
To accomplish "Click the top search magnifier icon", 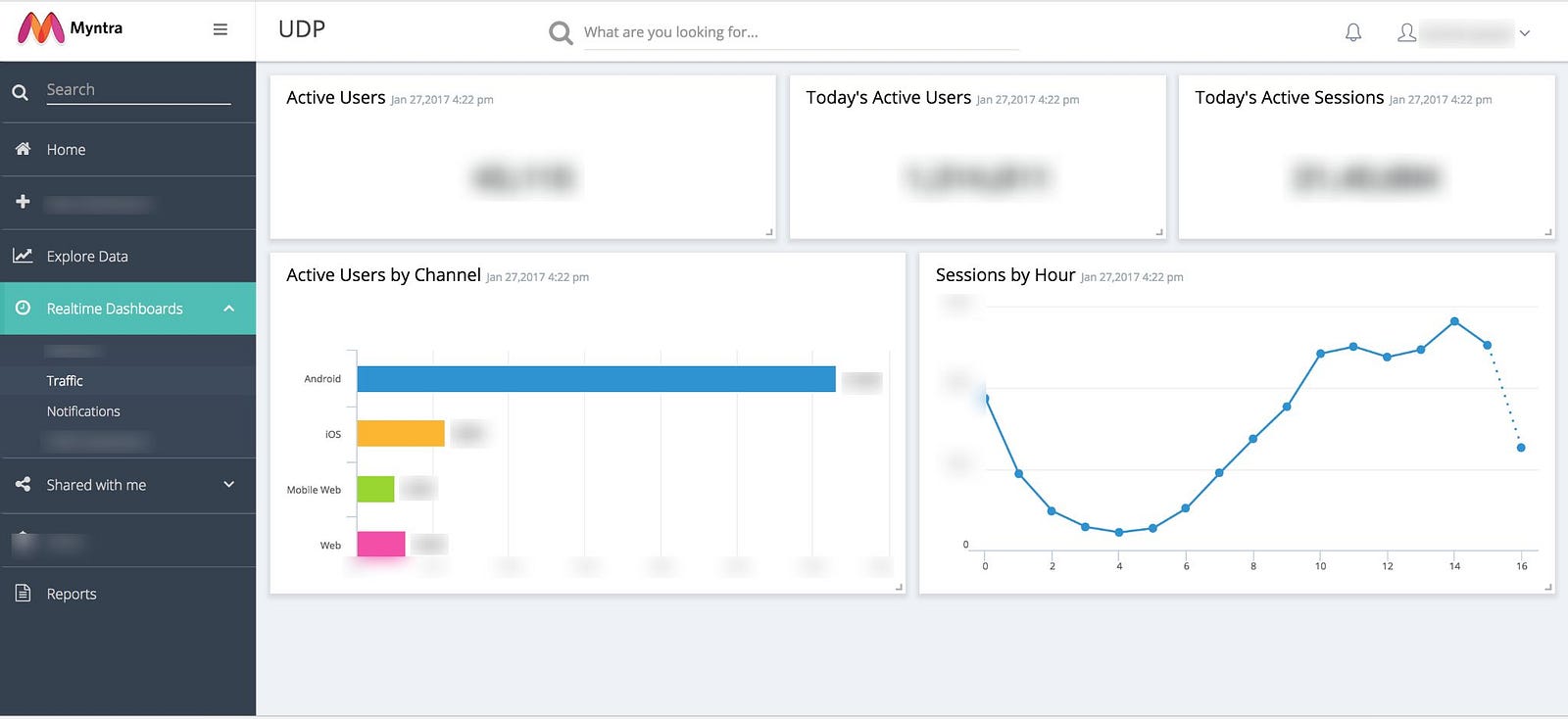I will coord(561,33).
